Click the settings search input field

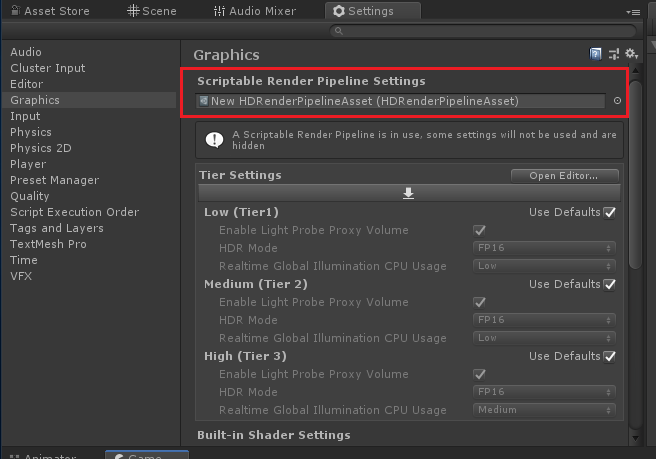pos(483,31)
